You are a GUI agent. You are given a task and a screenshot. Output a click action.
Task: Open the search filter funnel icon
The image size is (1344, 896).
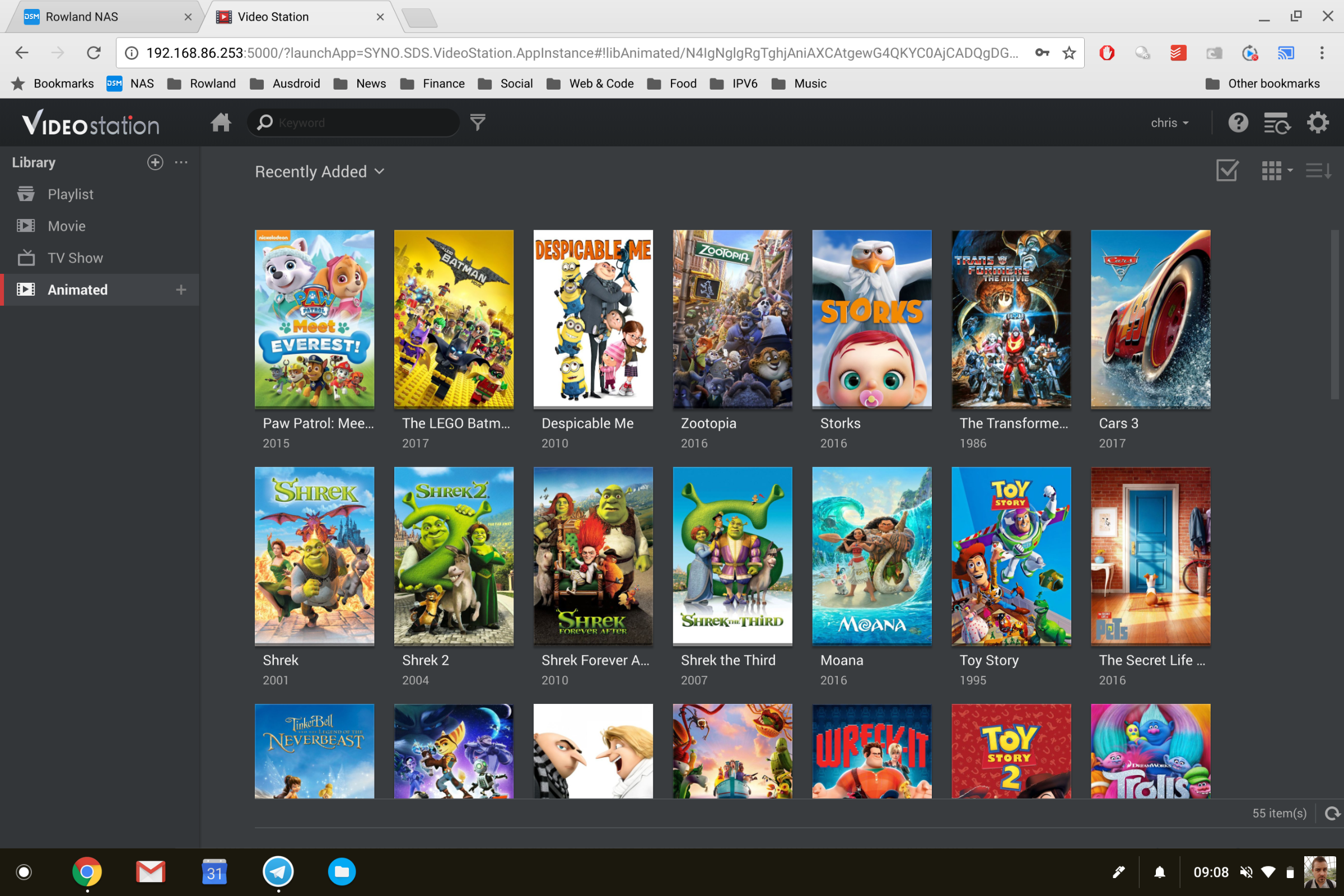point(478,122)
